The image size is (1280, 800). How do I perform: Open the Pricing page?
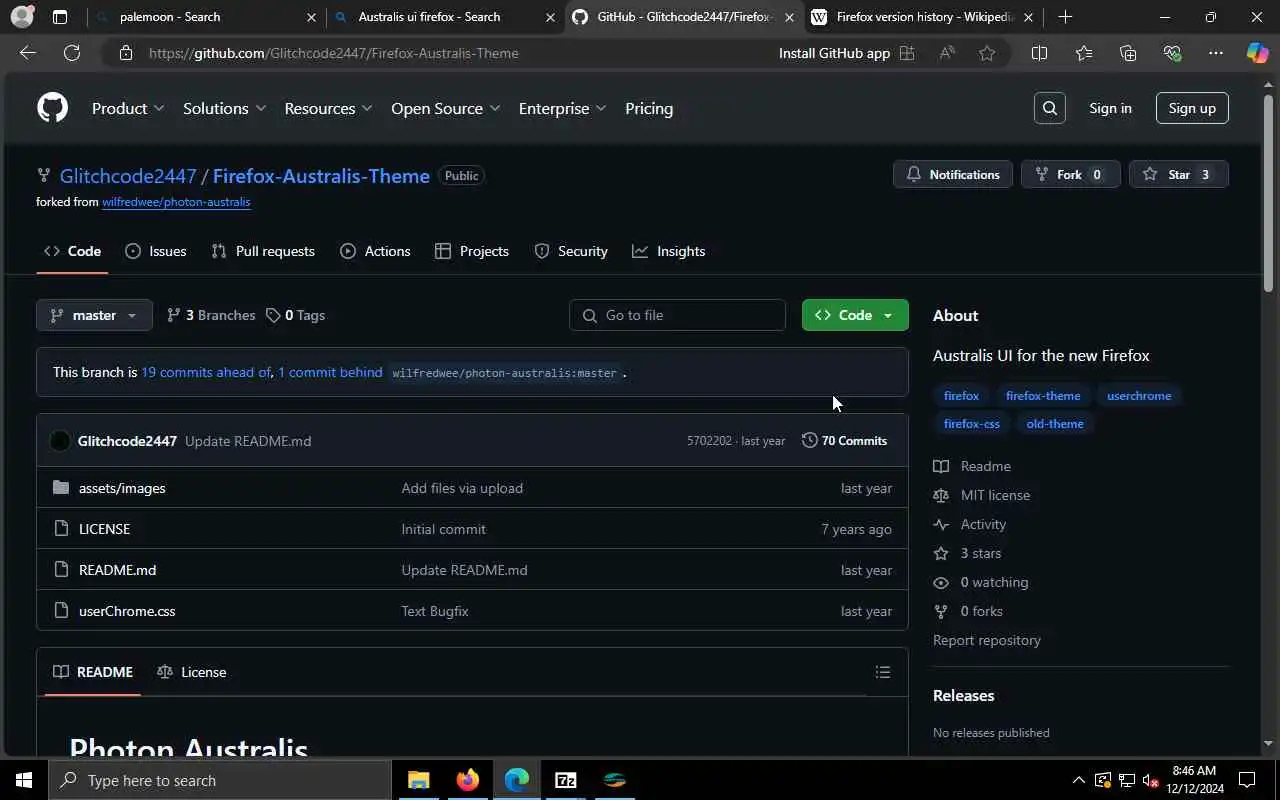(649, 108)
